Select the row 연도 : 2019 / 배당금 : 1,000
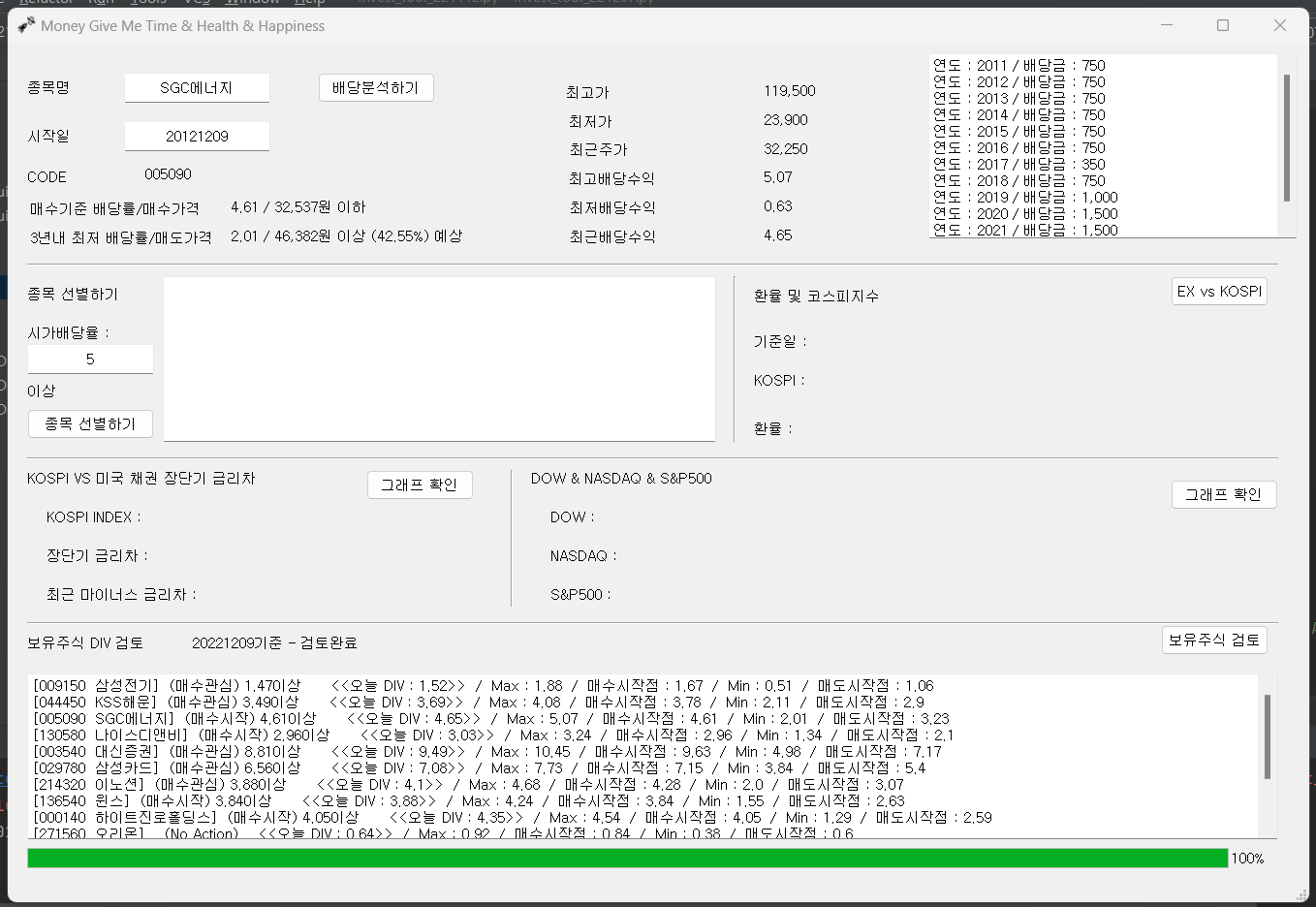Image resolution: width=1316 pixels, height=907 pixels. (1025, 197)
